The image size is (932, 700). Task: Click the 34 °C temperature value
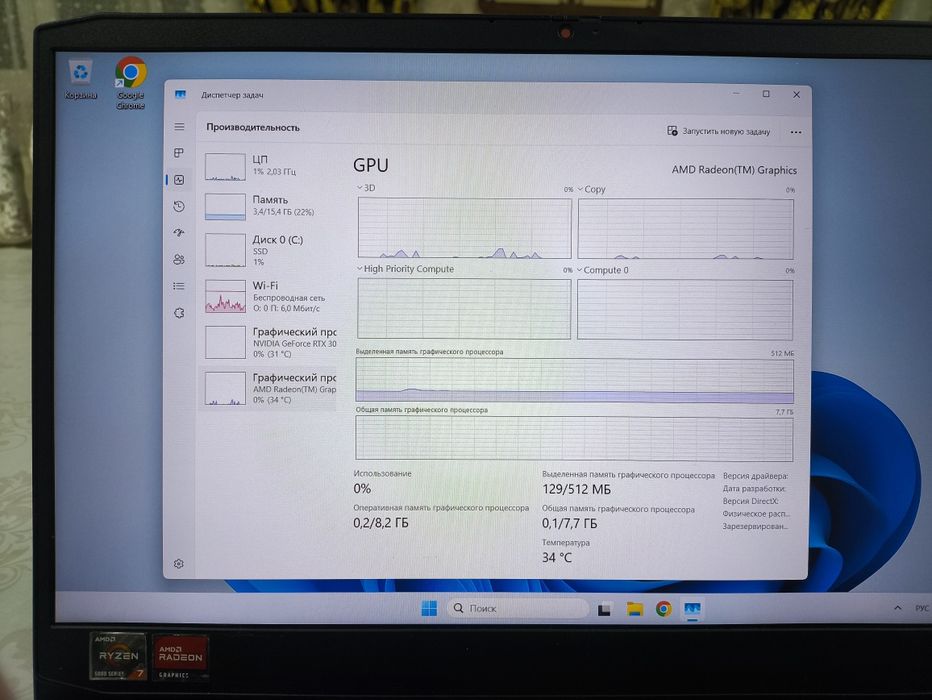[556, 557]
